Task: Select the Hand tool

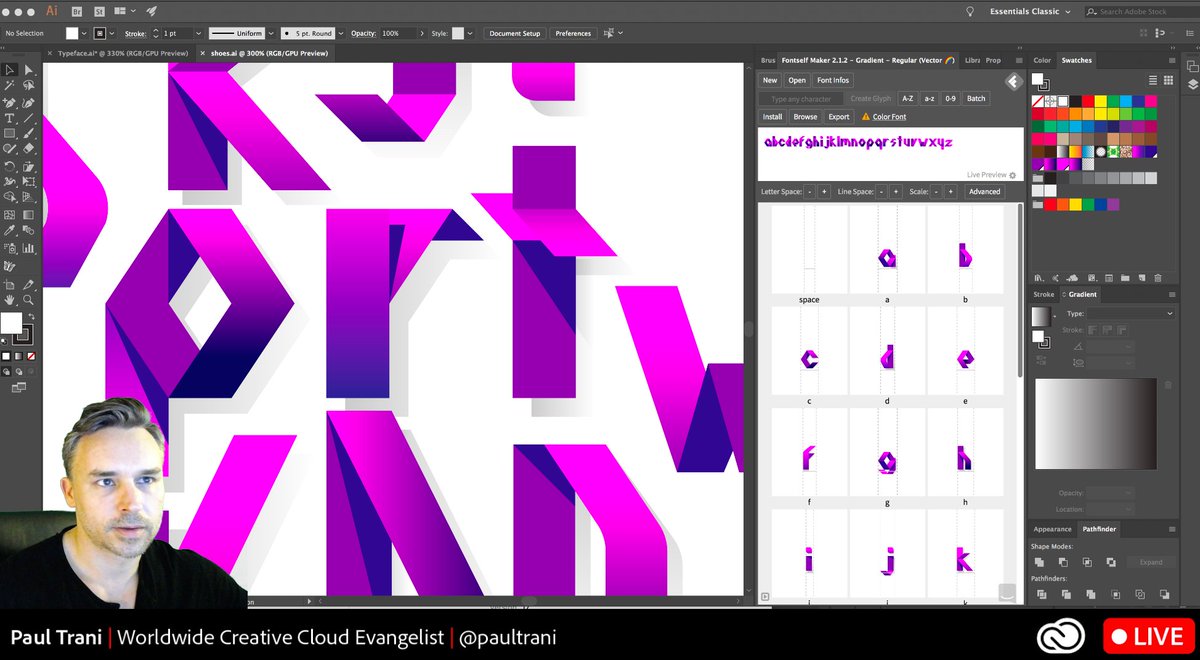Action: click(9, 299)
